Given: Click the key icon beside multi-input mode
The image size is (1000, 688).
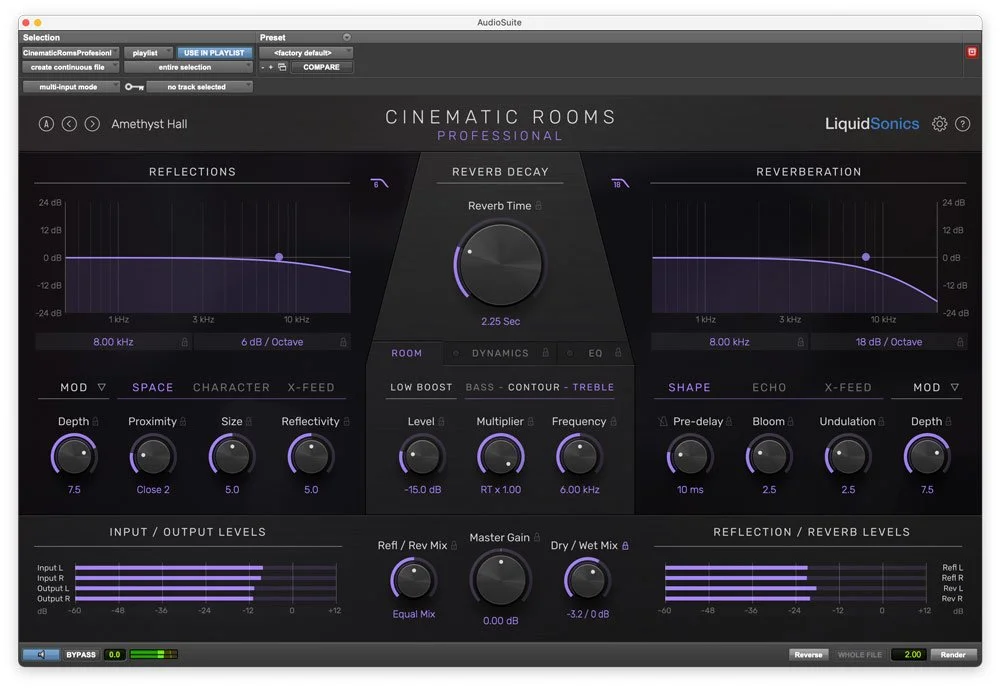Looking at the screenshot, I should [x=135, y=87].
